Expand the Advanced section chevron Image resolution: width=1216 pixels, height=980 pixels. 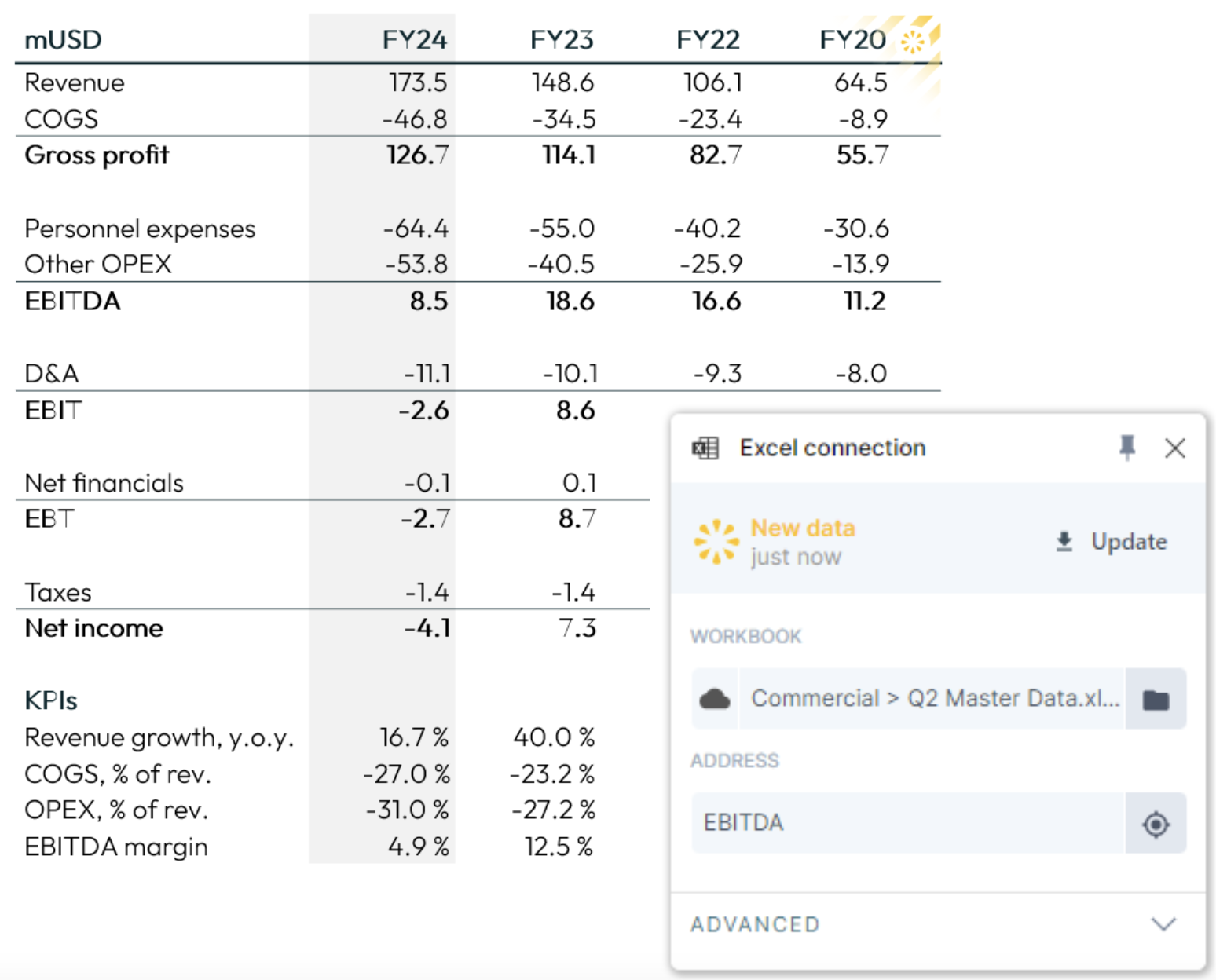pyautogui.click(x=1163, y=924)
